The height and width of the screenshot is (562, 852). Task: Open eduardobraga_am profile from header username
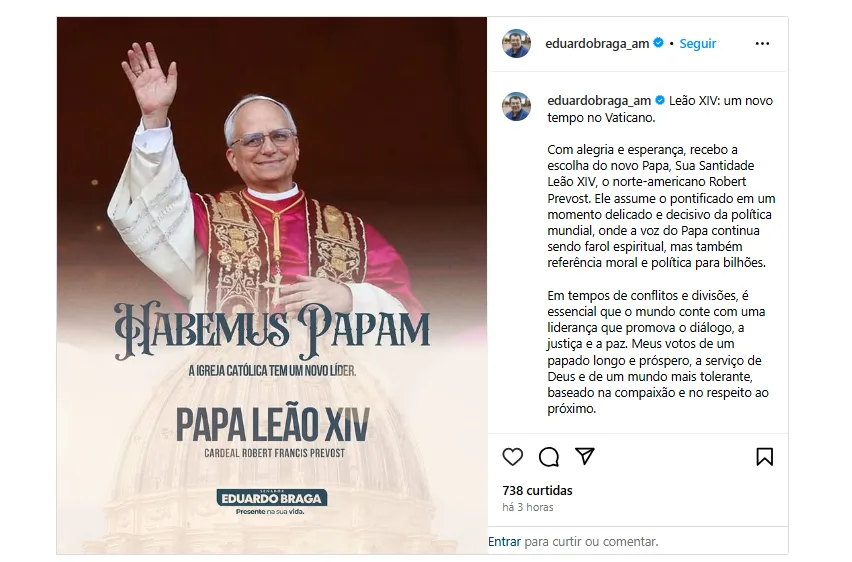pyautogui.click(x=597, y=43)
